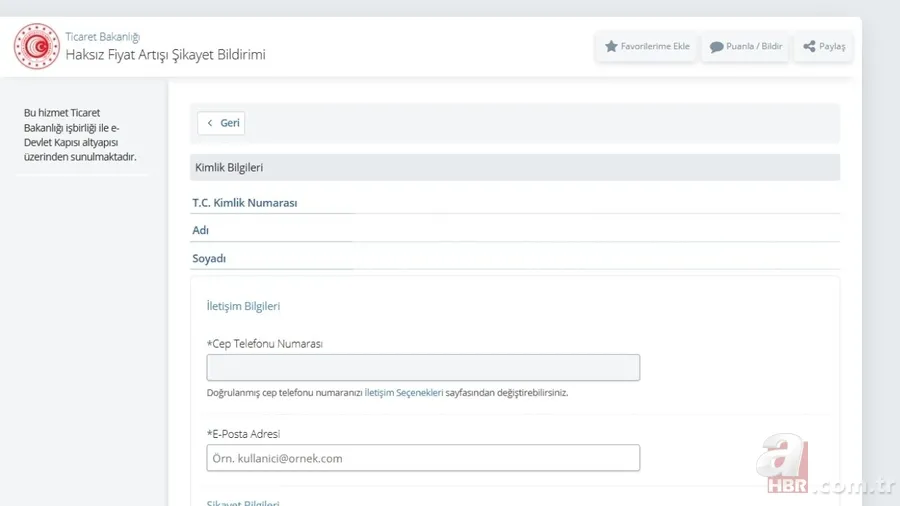The width and height of the screenshot is (900, 506).
Task: Click the T.C. Kimlik Numarası row
Action: [245, 203]
